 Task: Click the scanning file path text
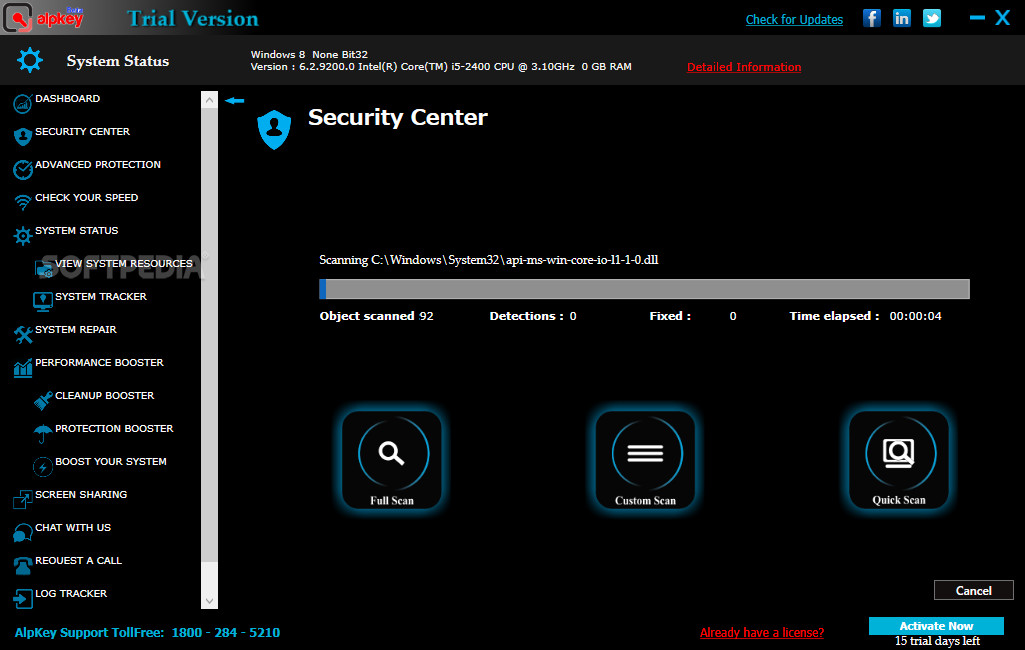(488, 260)
